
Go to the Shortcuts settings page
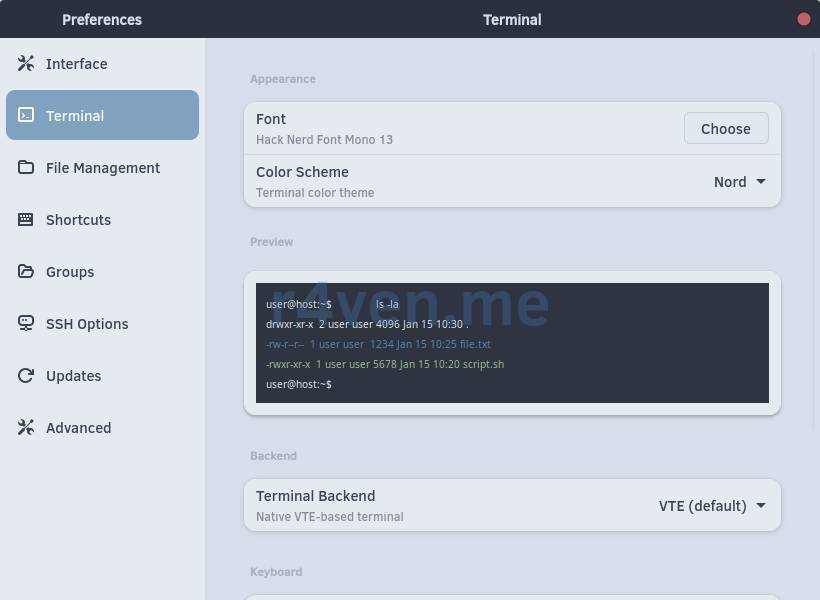pyautogui.click(x=78, y=220)
